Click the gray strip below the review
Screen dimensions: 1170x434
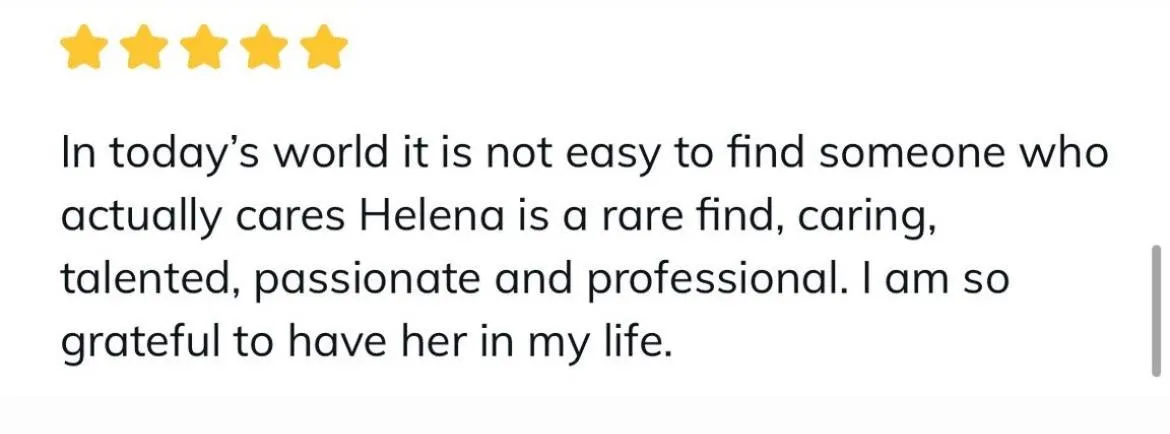(x=585, y=415)
